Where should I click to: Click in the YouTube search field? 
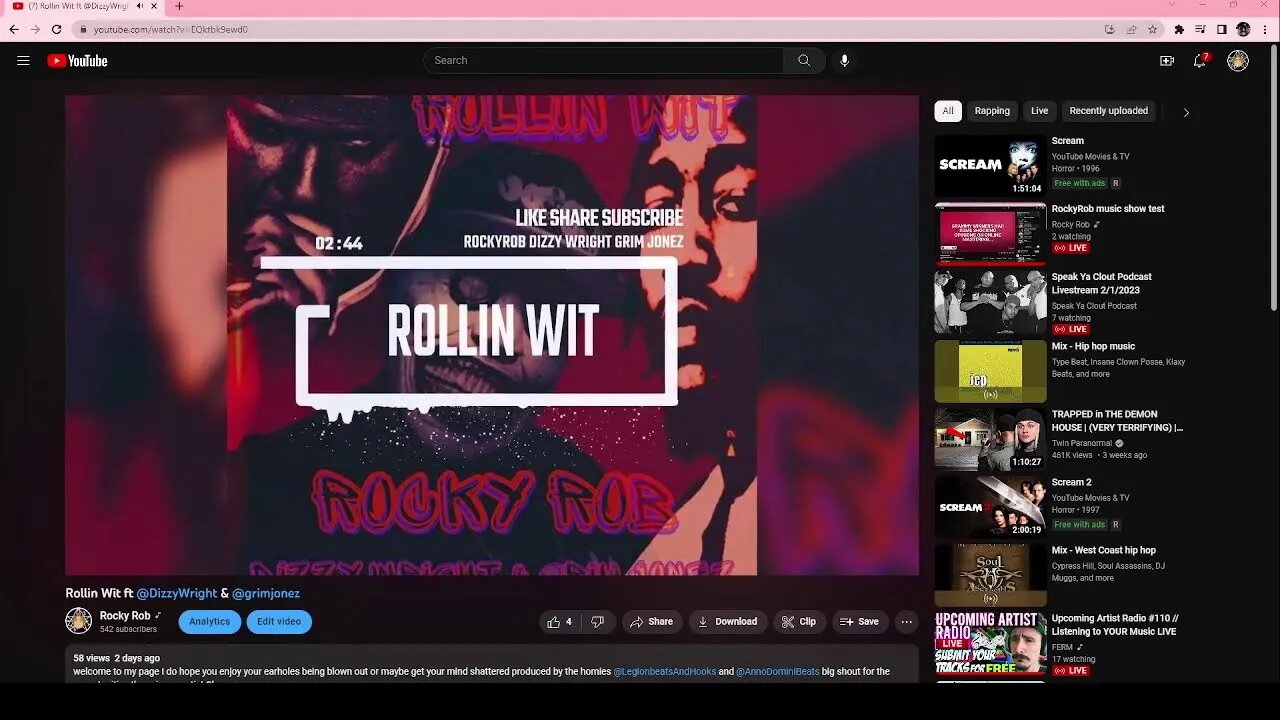[x=603, y=61]
